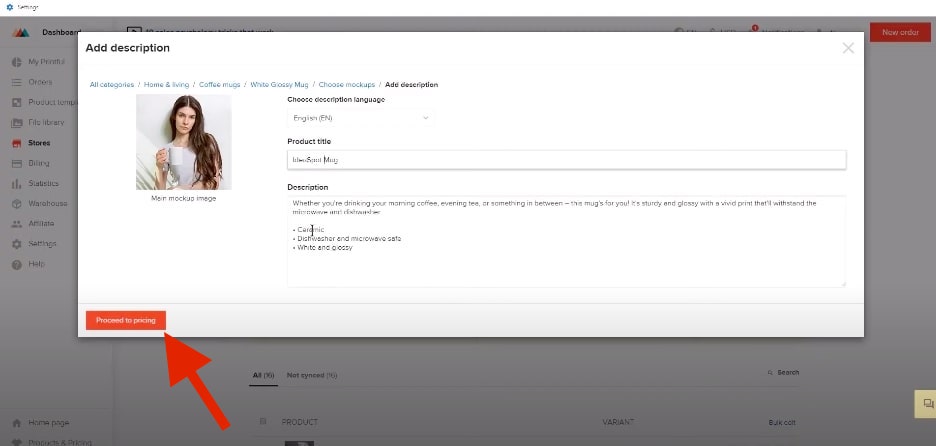This screenshot has width=936, height=446.
Task: Click the Orders list icon
Action: 17,82
